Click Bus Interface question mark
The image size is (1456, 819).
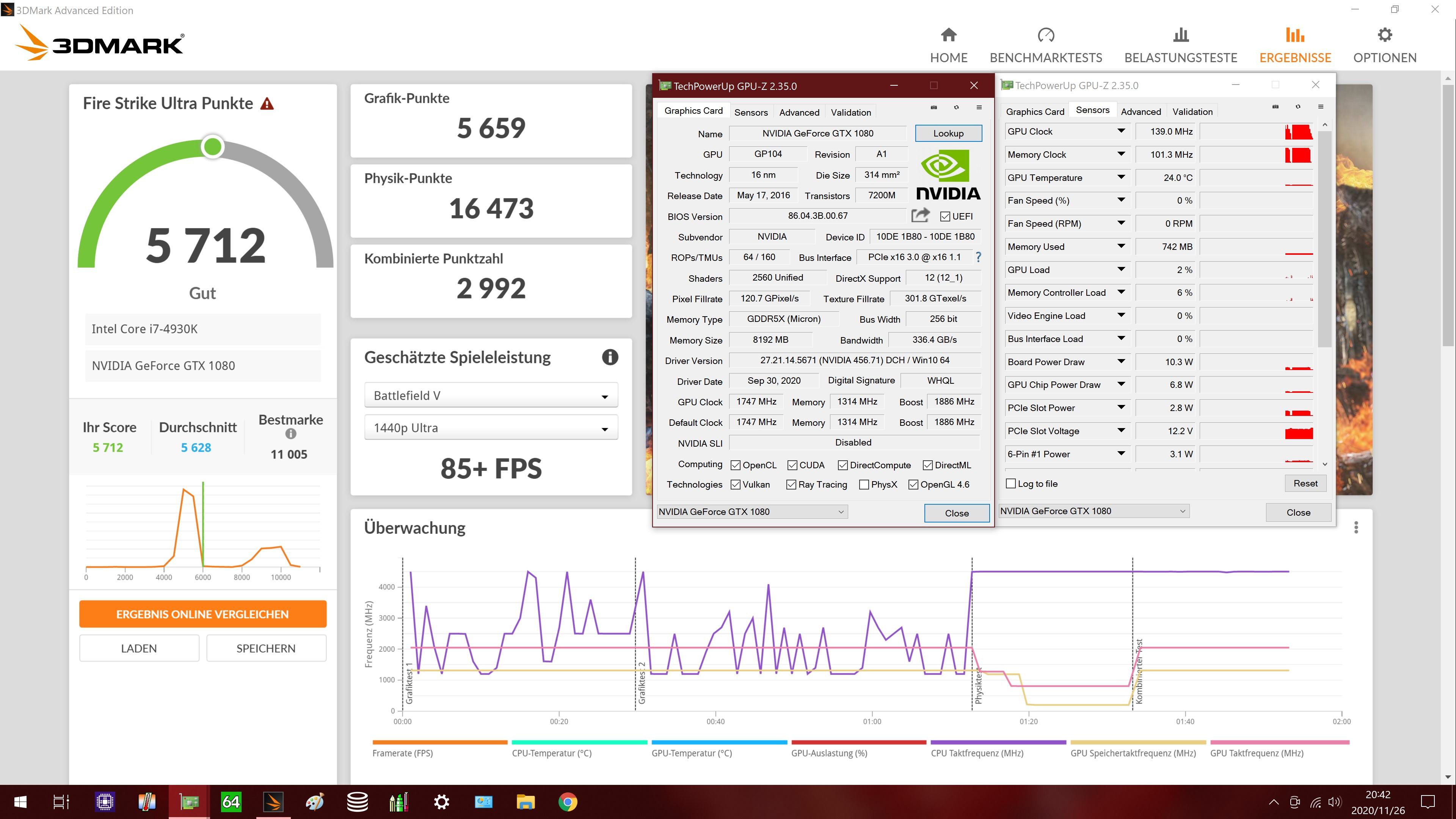click(x=978, y=257)
